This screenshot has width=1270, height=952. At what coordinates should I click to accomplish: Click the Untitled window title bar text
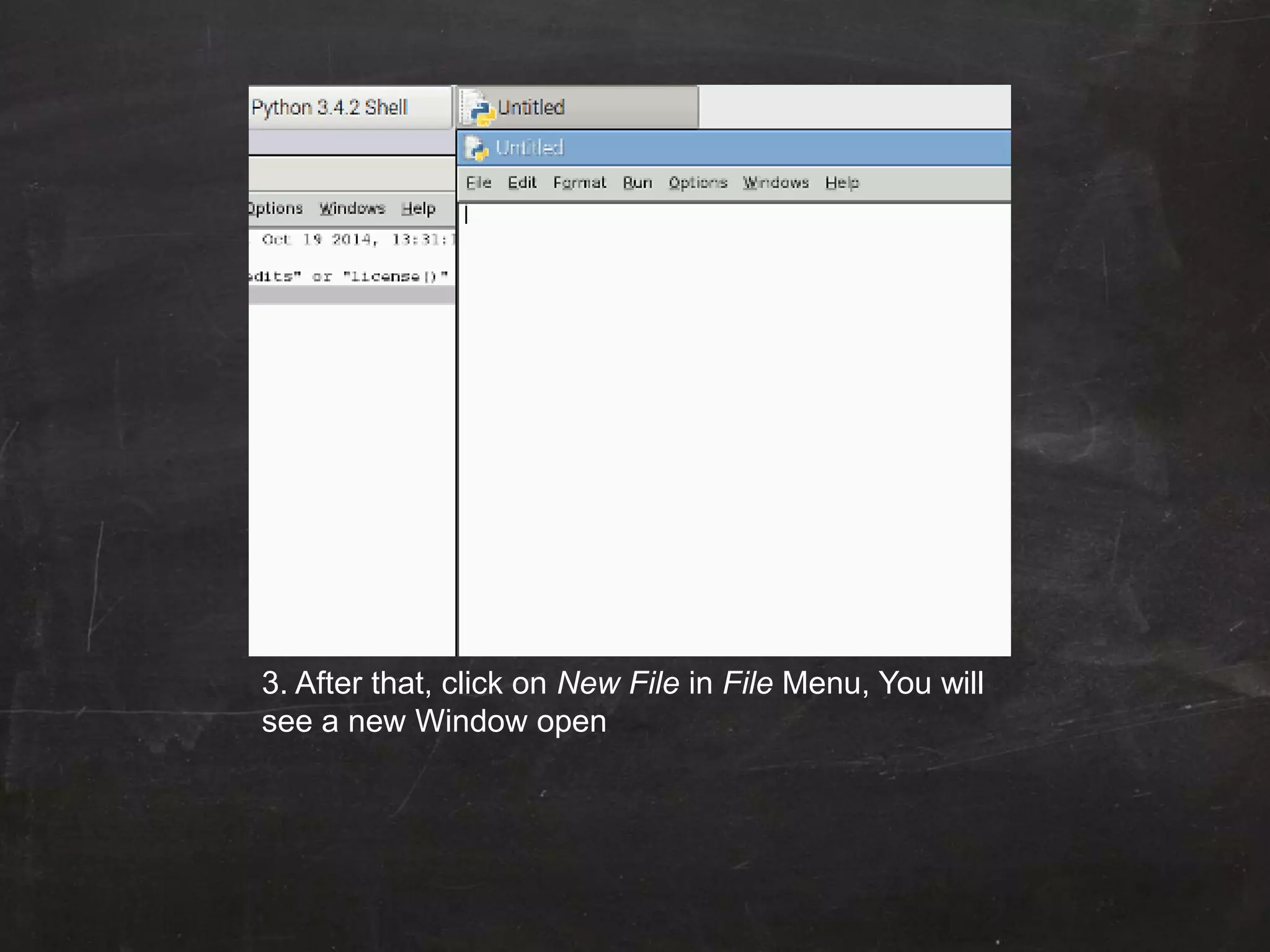coord(529,148)
